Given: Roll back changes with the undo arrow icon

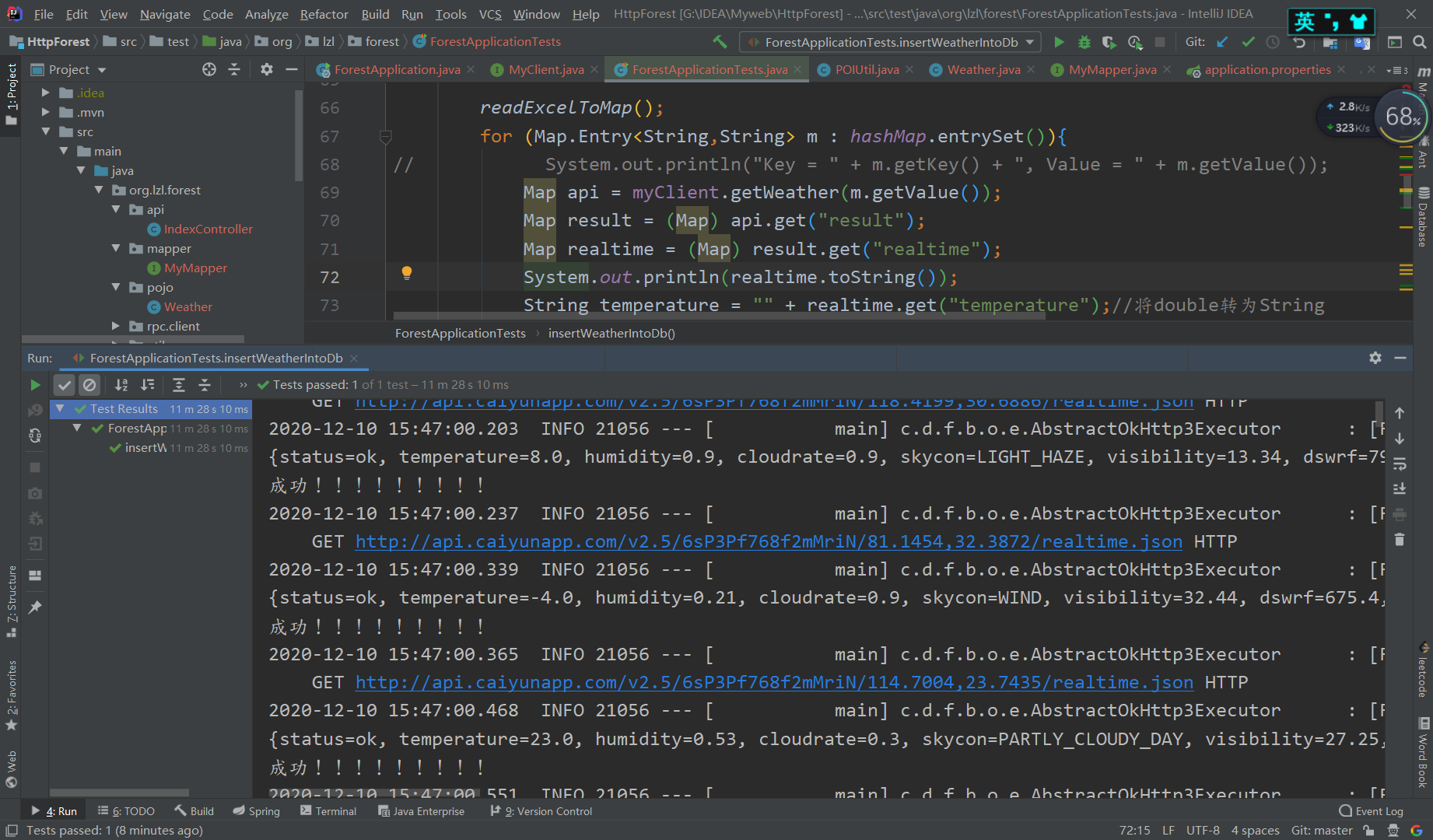Looking at the screenshot, I should (1298, 42).
